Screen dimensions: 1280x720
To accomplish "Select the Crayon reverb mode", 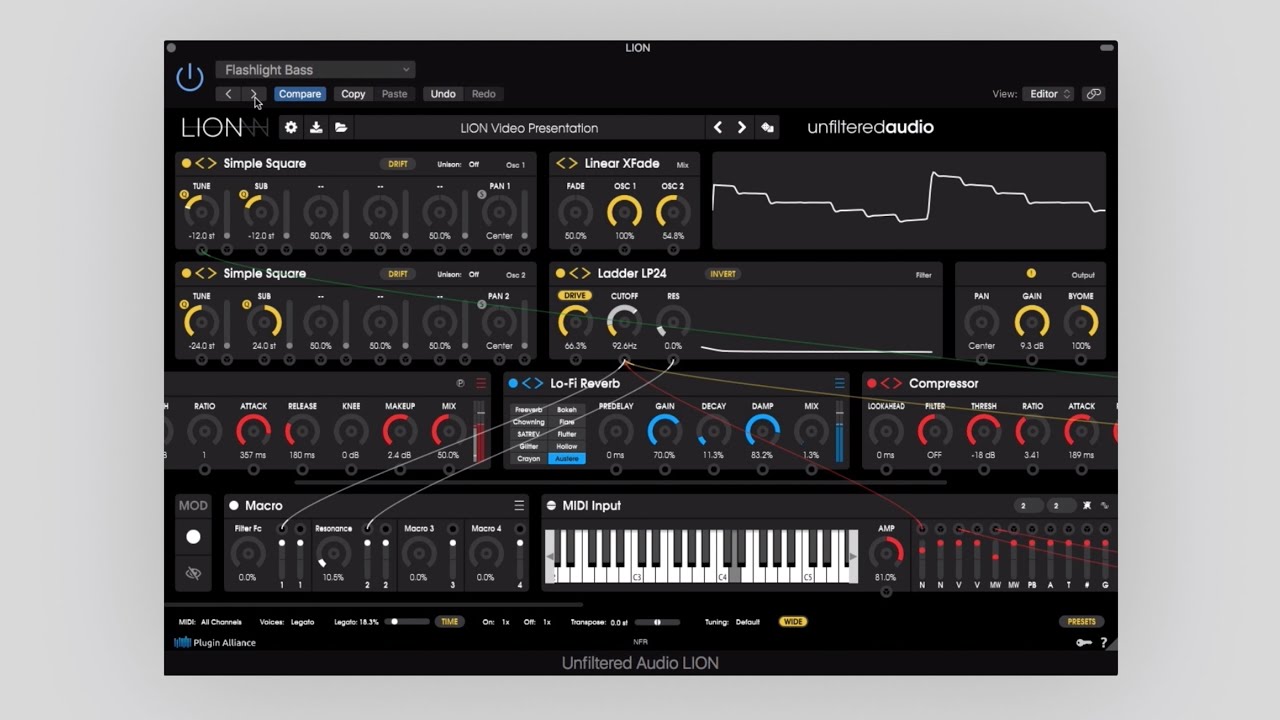I will 529,458.
